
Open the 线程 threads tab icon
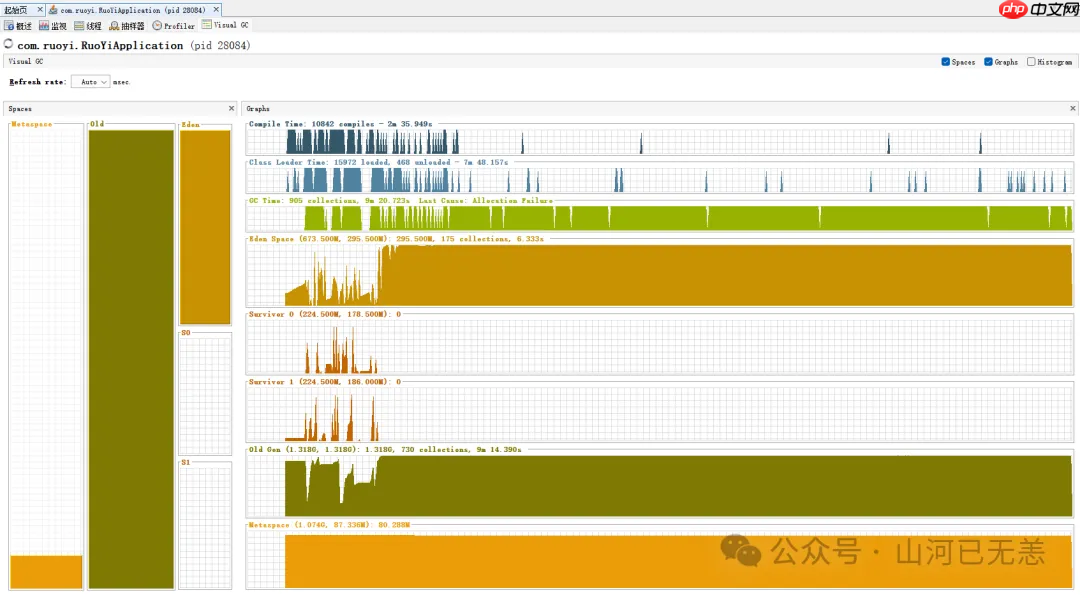80,26
